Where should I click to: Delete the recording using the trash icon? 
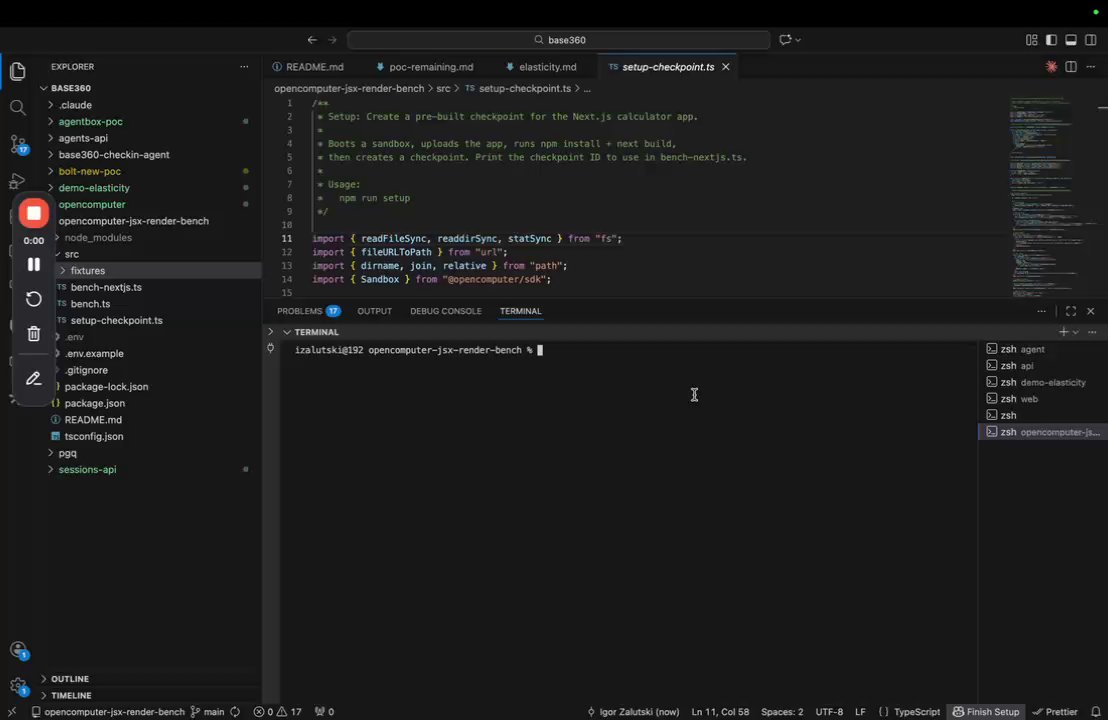click(x=34, y=334)
